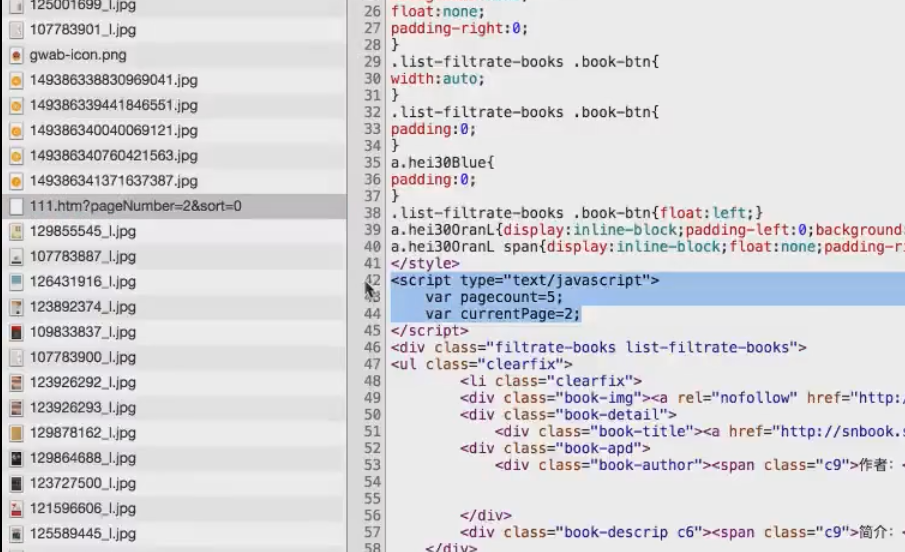Click the thumbnail icon of 109833837_l.jpg

point(17,333)
